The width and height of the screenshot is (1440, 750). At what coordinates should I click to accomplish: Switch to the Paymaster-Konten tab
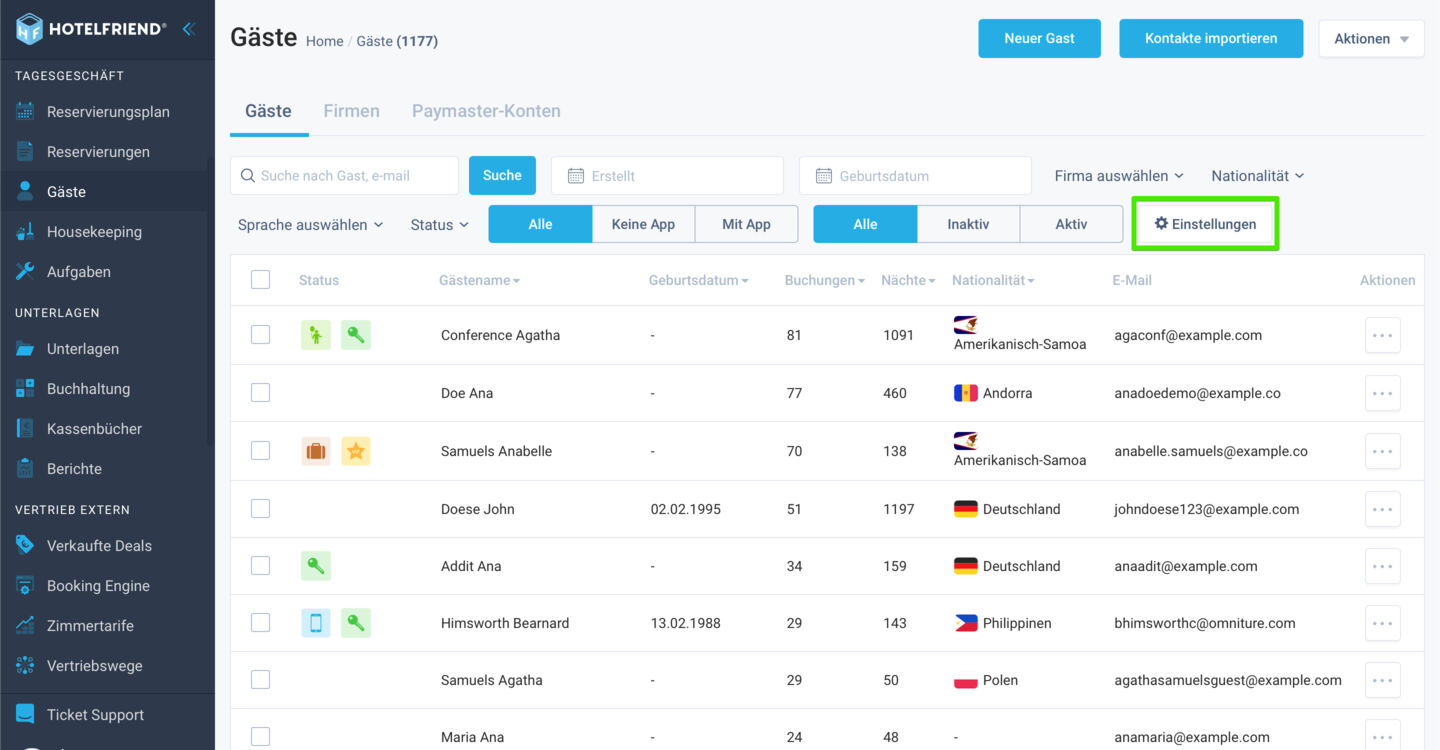tap(486, 111)
